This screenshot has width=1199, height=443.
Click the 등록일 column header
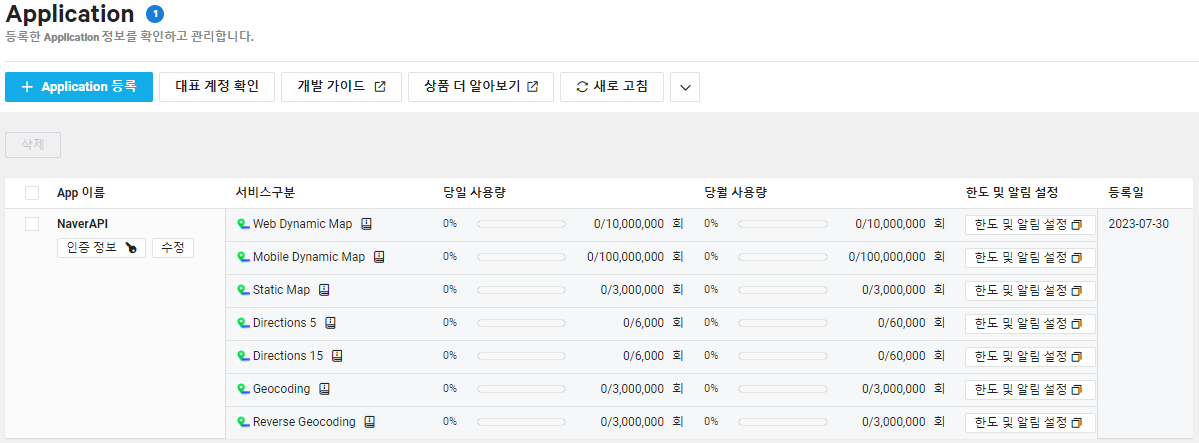point(1126,193)
